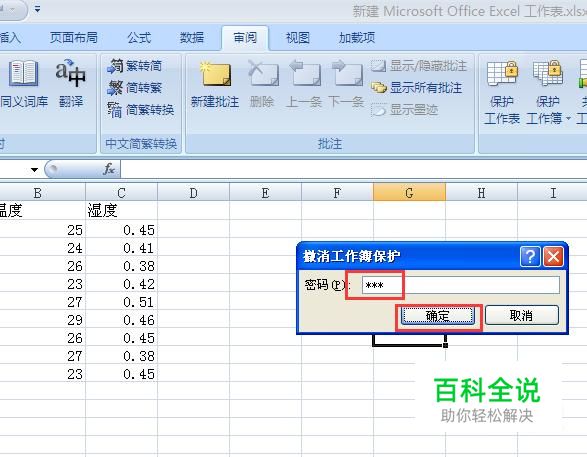The height and width of the screenshot is (457, 587).
Task: Go to Previous comment (上一条)
Action: [x=304, y=84]
